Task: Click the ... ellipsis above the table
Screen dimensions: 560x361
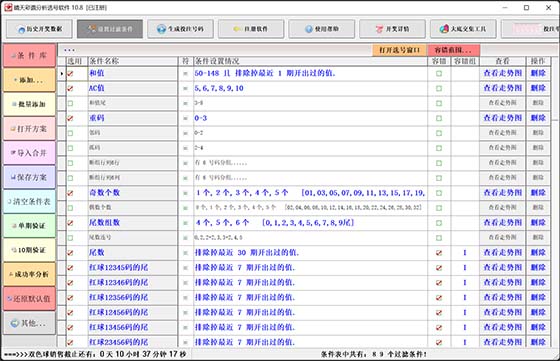Action: [x=69, y=50]
